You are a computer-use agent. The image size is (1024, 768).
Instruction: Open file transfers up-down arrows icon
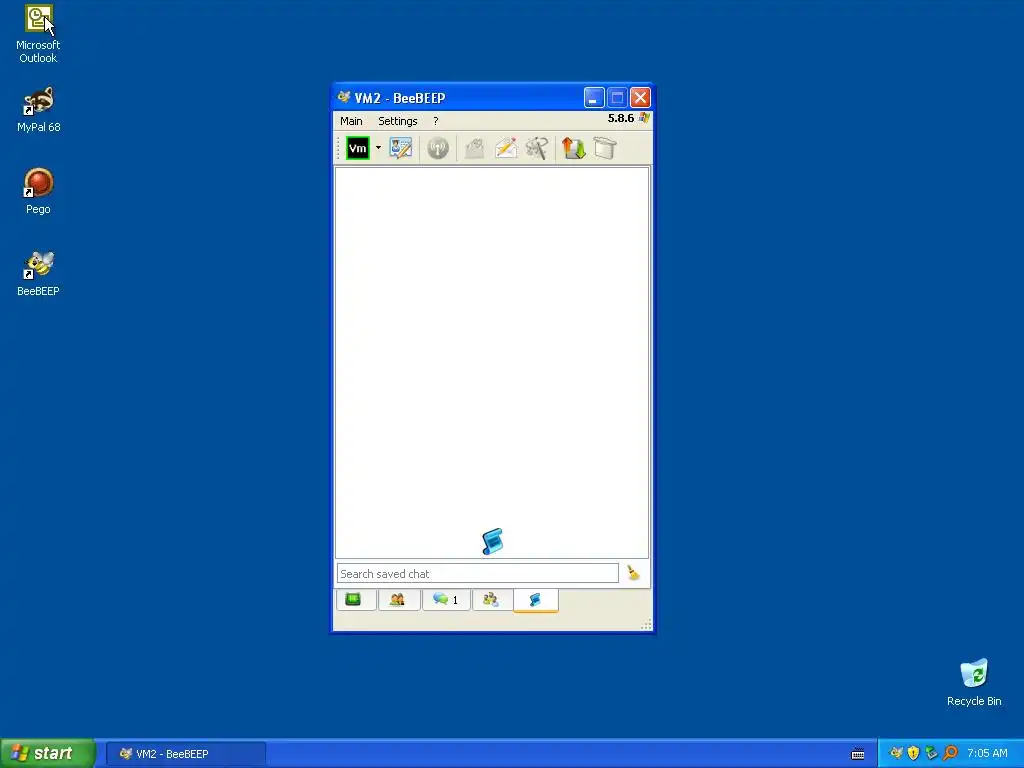574,148
